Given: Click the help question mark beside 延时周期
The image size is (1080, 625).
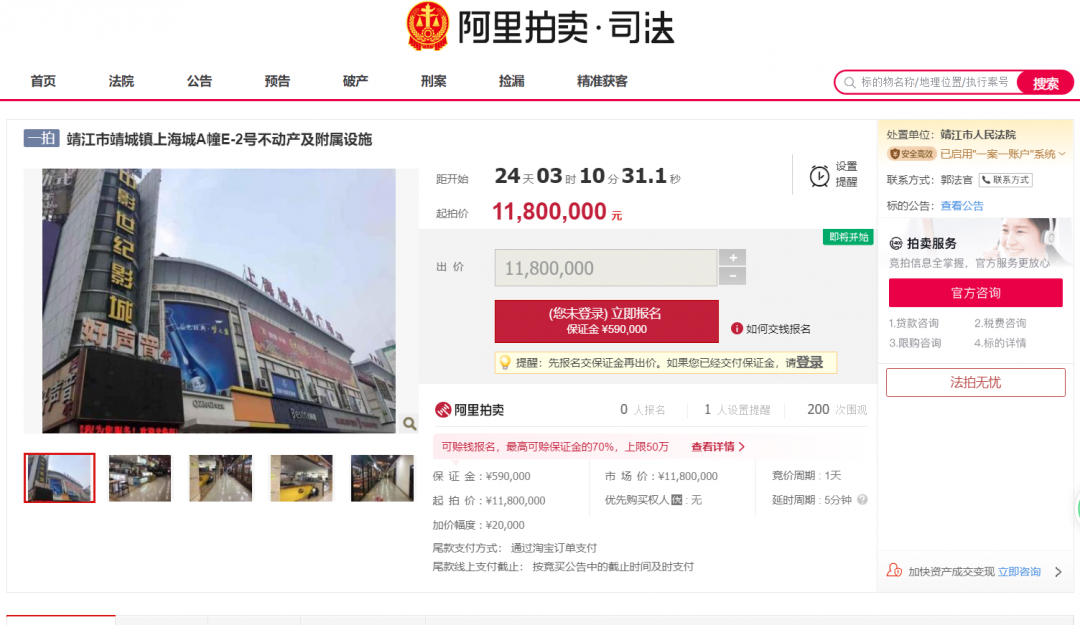Looking at the screenshot, I should [x=862, y=500].
